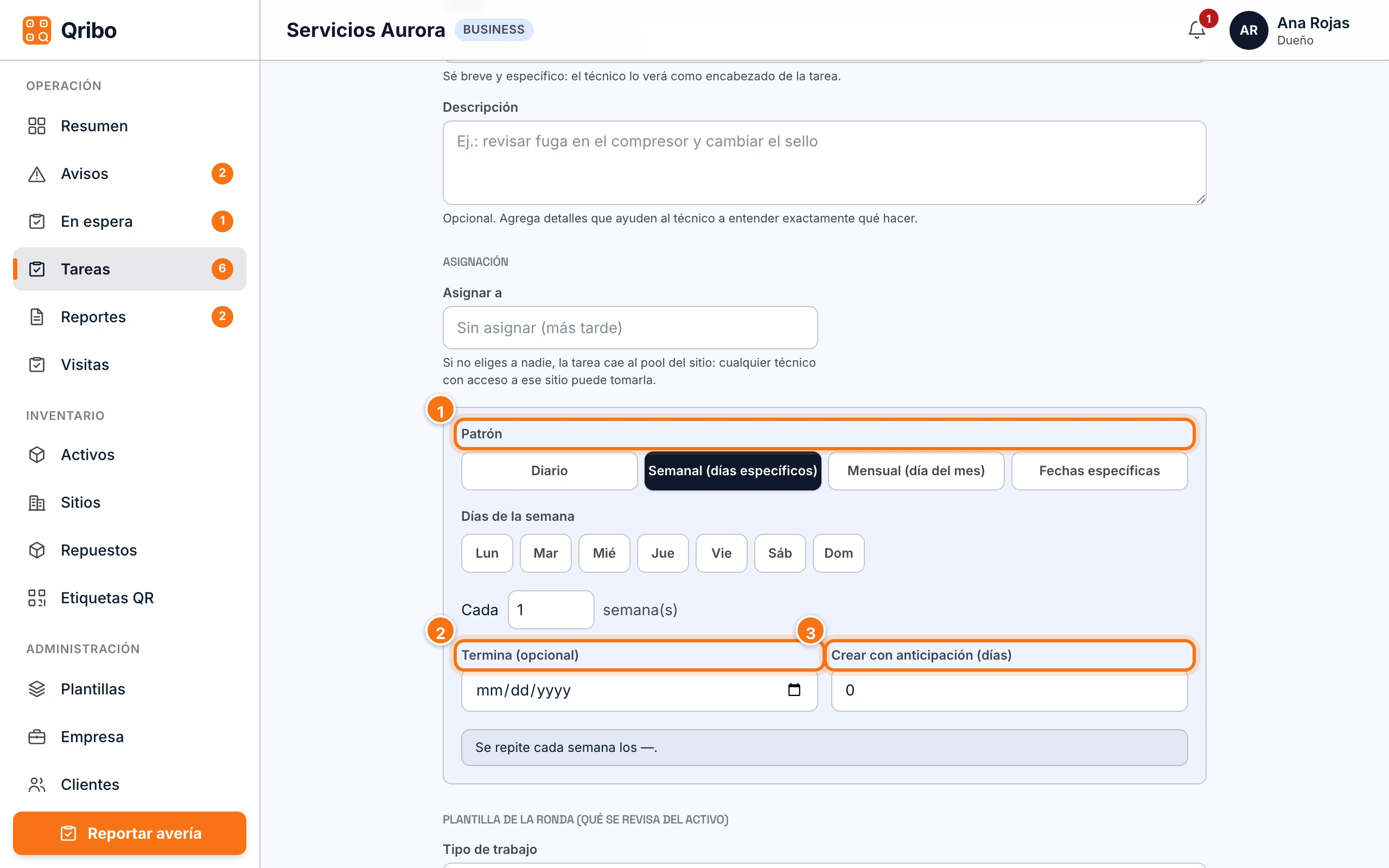
Task: Toggle the Lun weekday chip
Action: coord(487,553)
